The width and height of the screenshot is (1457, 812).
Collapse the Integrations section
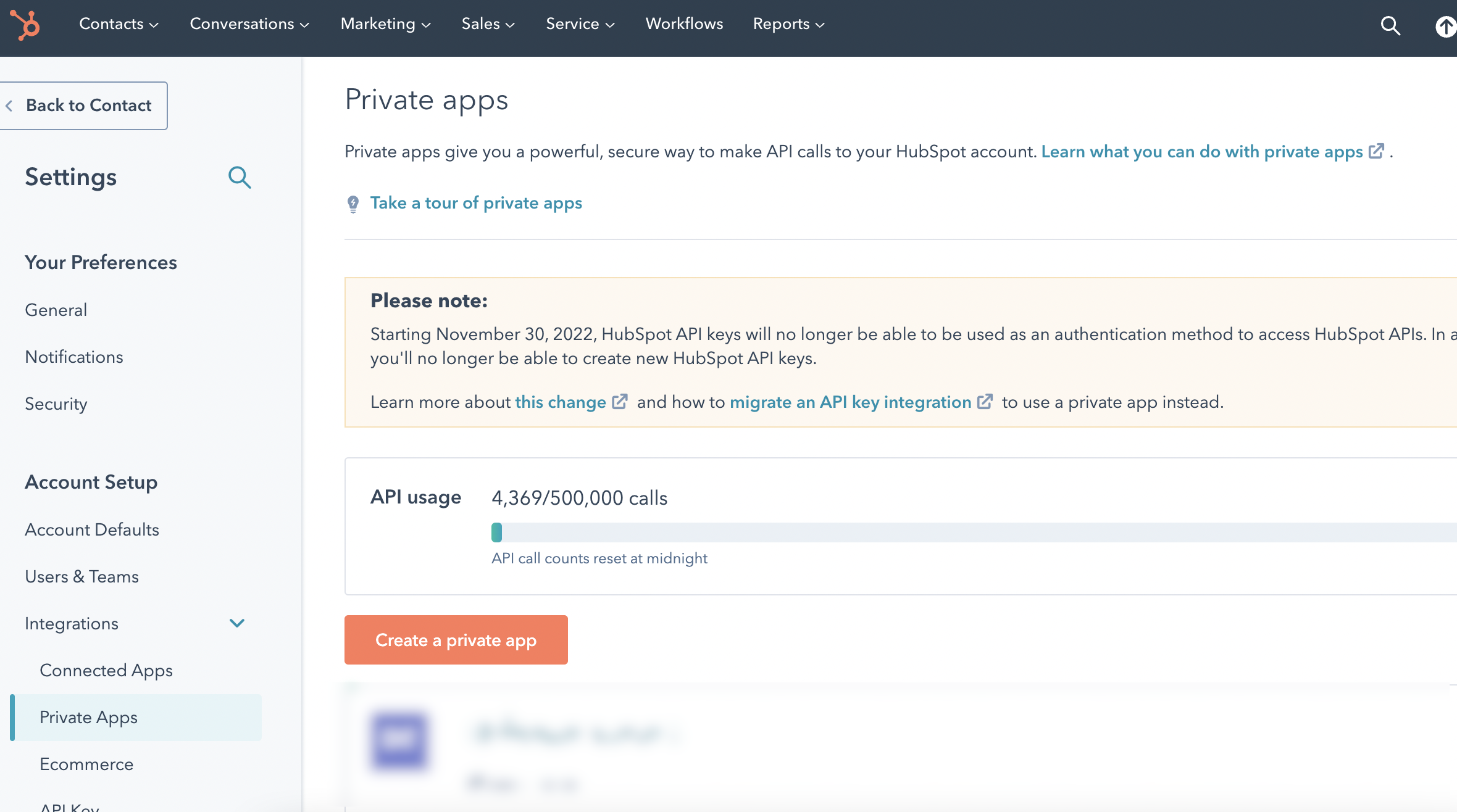[236, 623]
